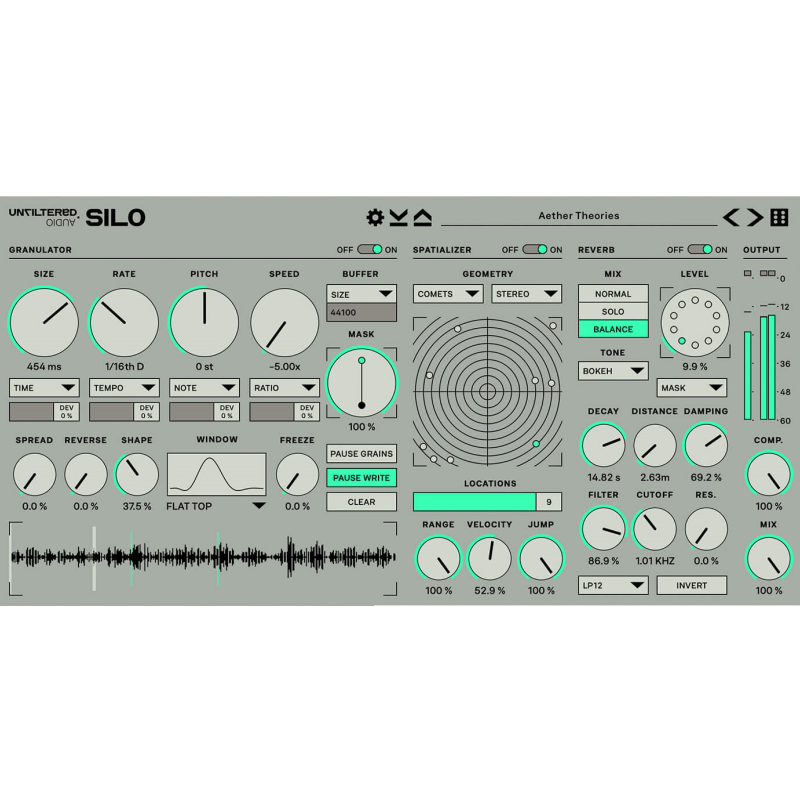
Task: Toggle filter INVERT button
Action: (x=691, y=585)
